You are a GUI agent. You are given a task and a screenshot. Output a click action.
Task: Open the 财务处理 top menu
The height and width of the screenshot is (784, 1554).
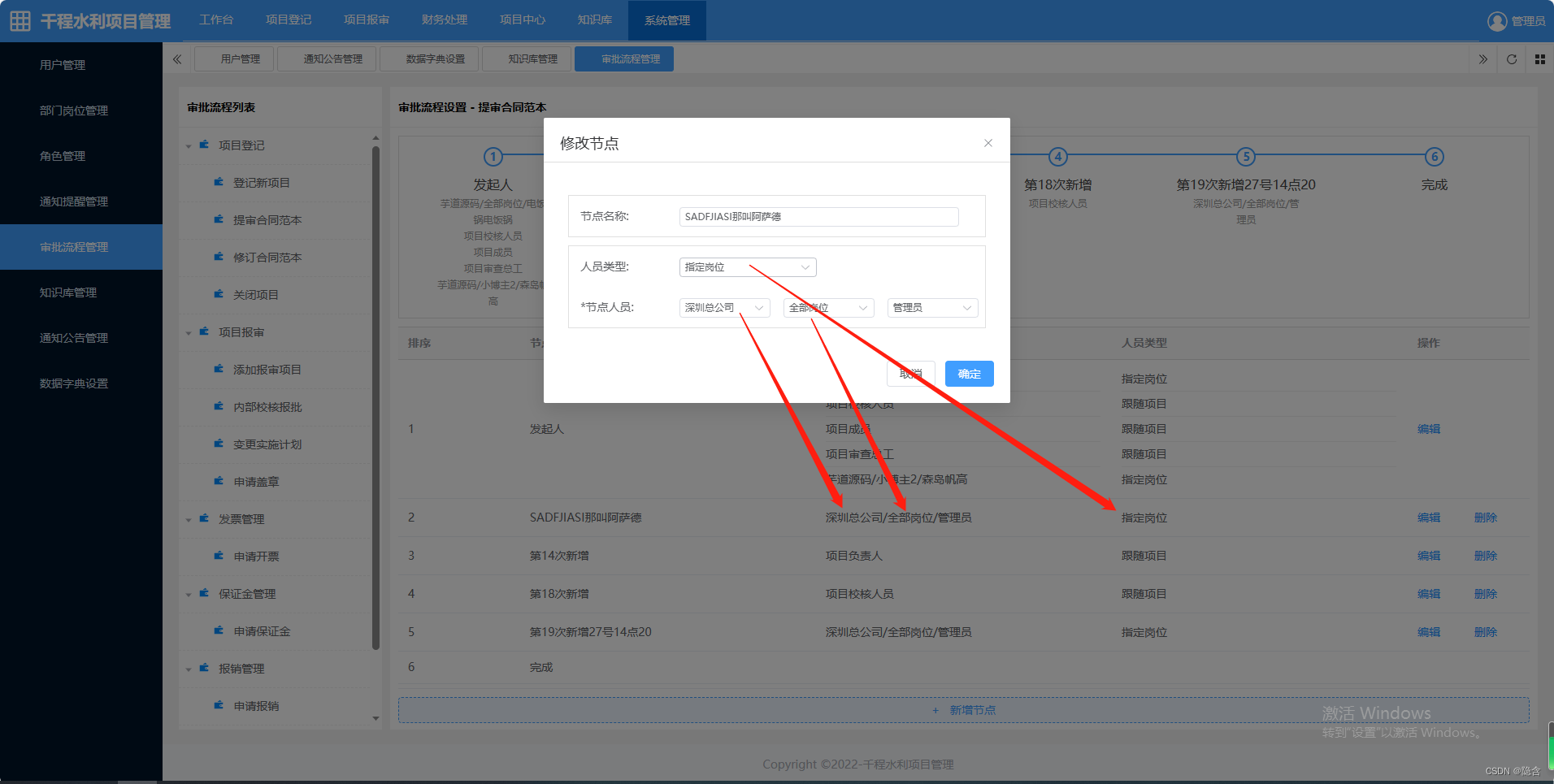445,19
